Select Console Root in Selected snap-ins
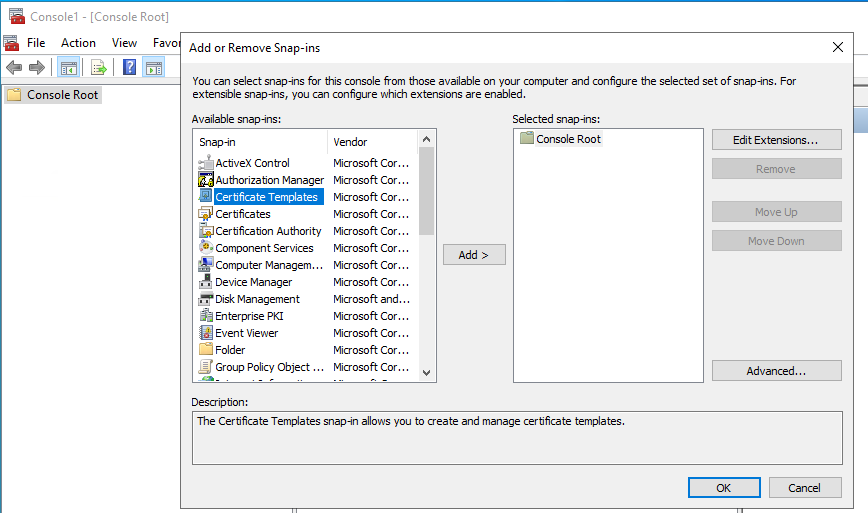Viewport: 868px width, 513px height. [568, 139]
